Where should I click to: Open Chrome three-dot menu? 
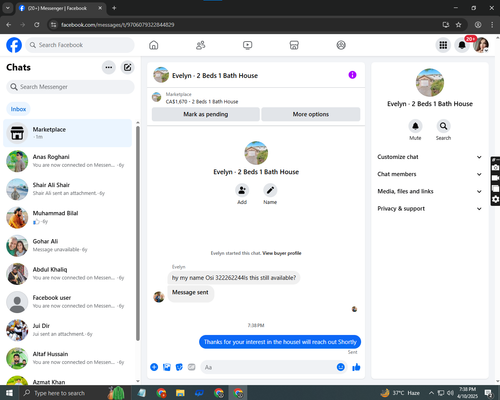[492, 25]
